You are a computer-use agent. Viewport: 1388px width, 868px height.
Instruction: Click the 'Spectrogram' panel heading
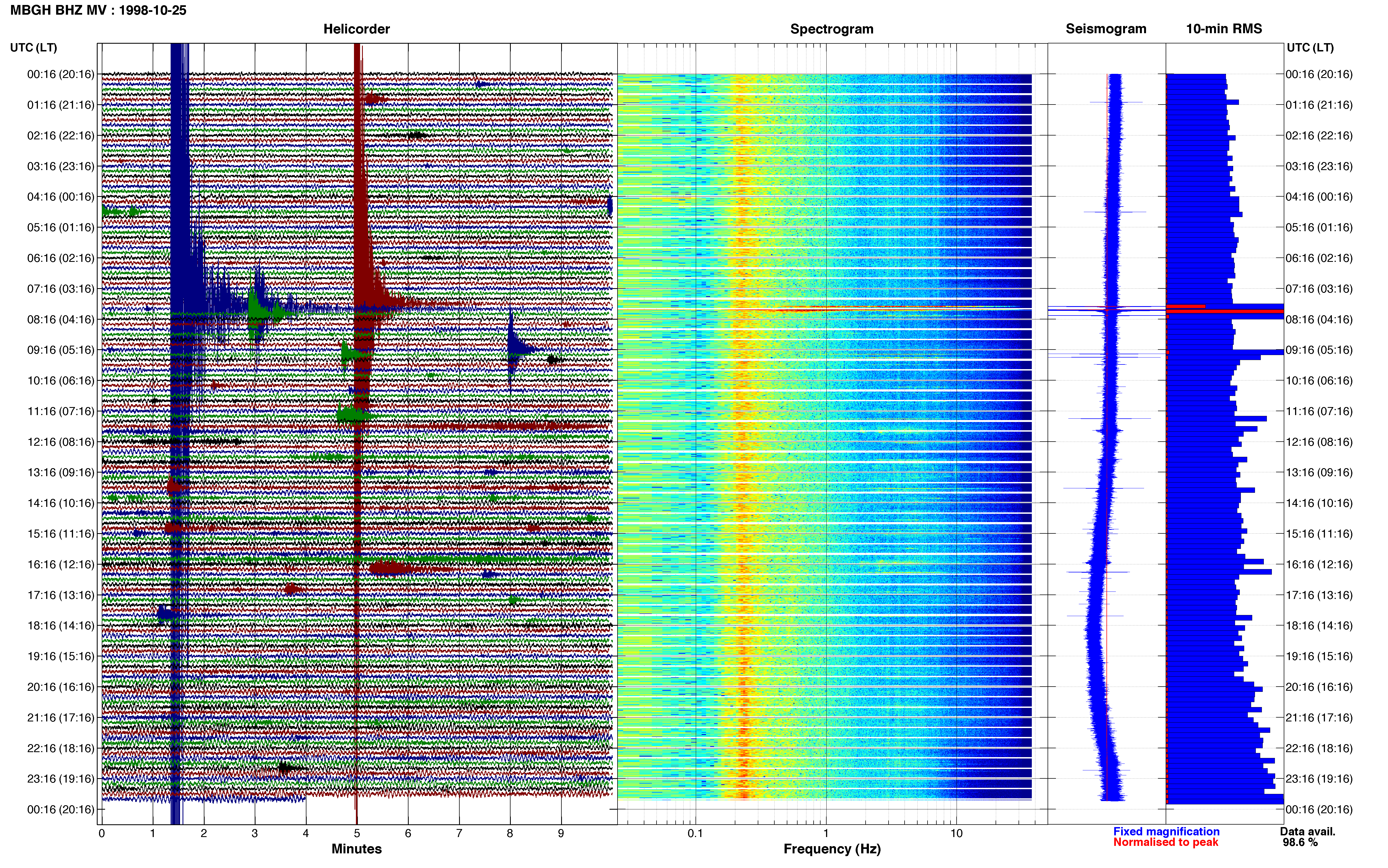(x=832, y=29)
